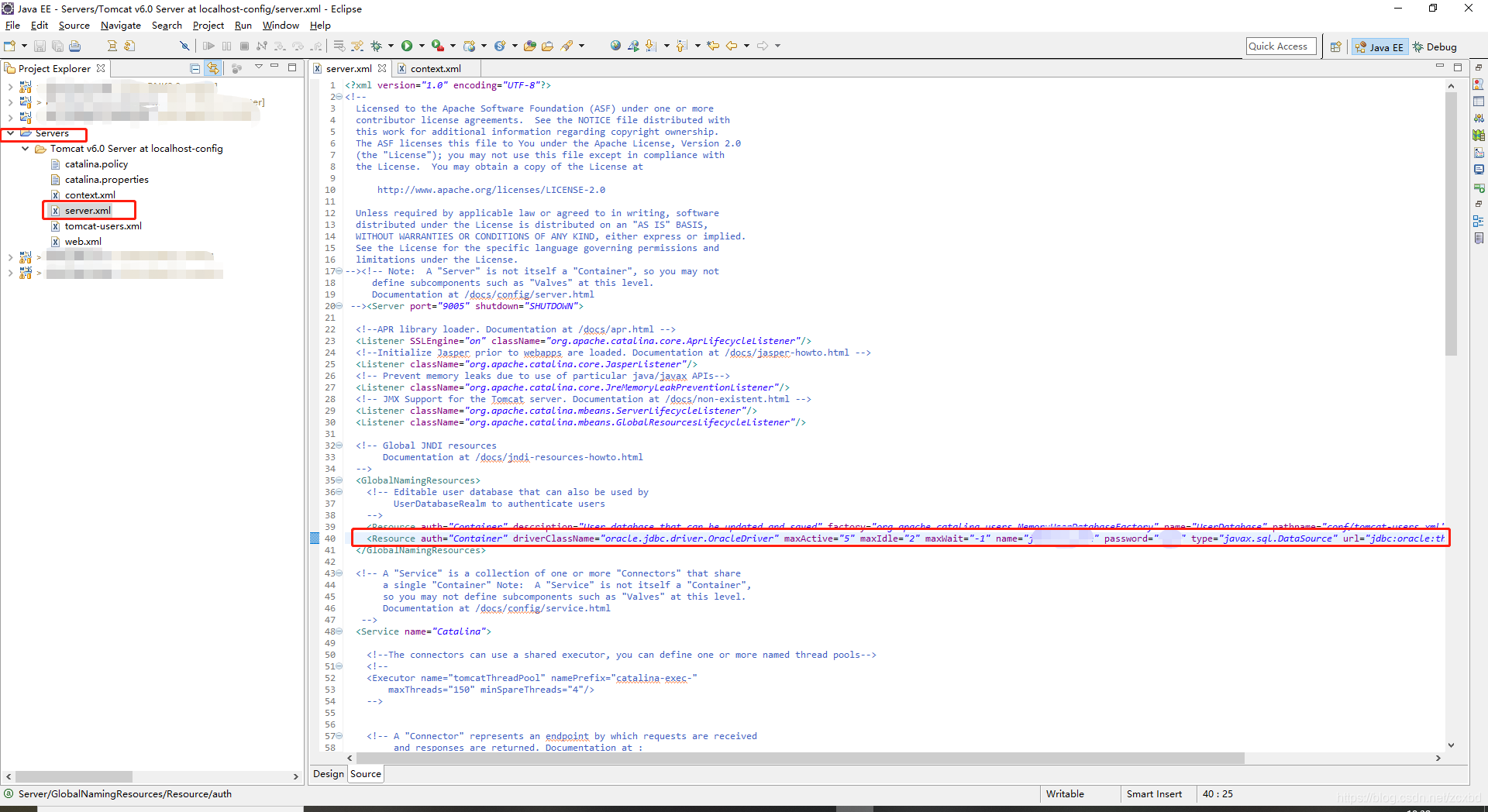Click the Forward navigation arrow icon
This screenshot has width=1488, height=812.
tap(763, 46)
